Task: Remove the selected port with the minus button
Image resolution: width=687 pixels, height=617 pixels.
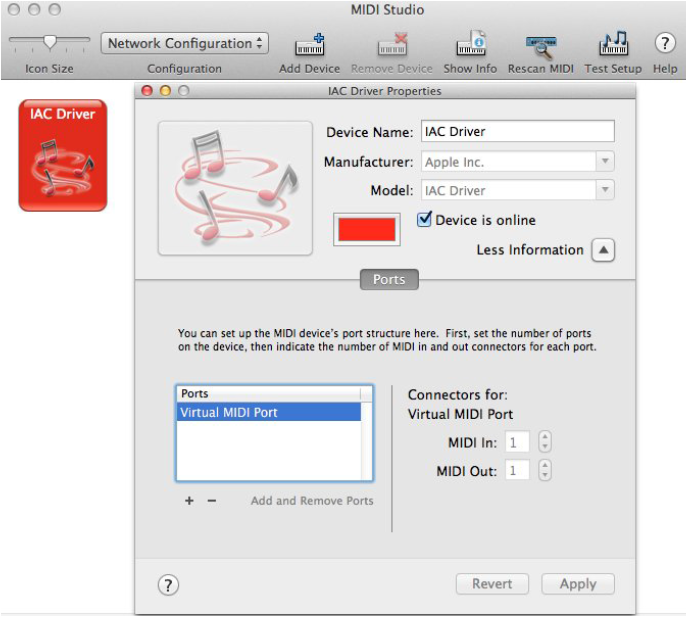Action: [x=212, y=500]
